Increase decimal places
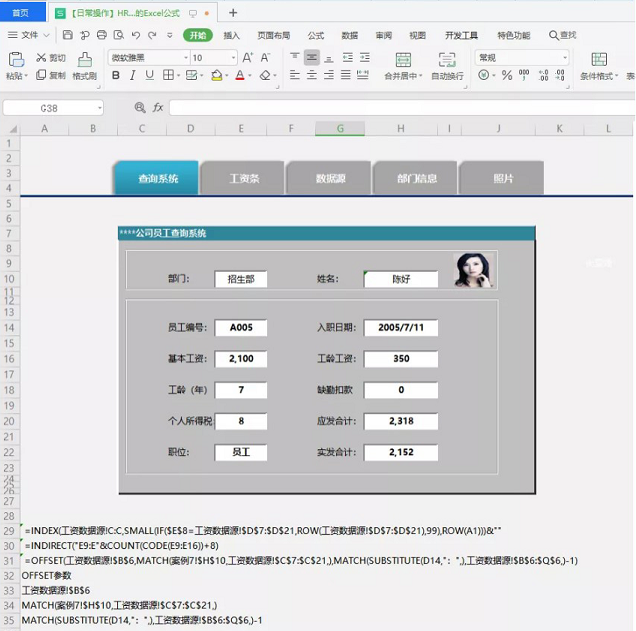Viewport: 636px width, 631px height. click(x=543, y=75)
